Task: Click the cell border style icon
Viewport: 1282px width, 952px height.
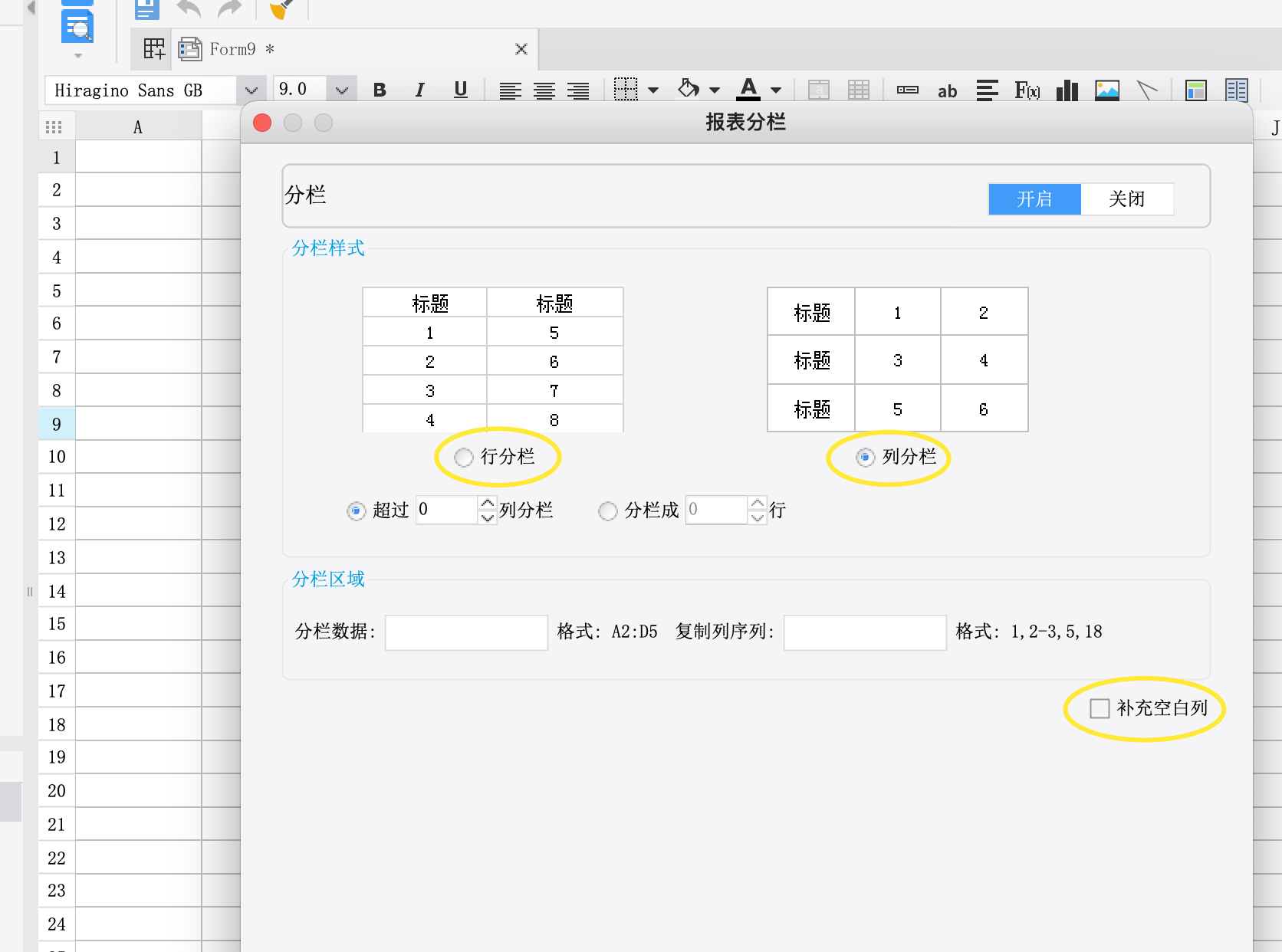Action: (x=626, y=90)
